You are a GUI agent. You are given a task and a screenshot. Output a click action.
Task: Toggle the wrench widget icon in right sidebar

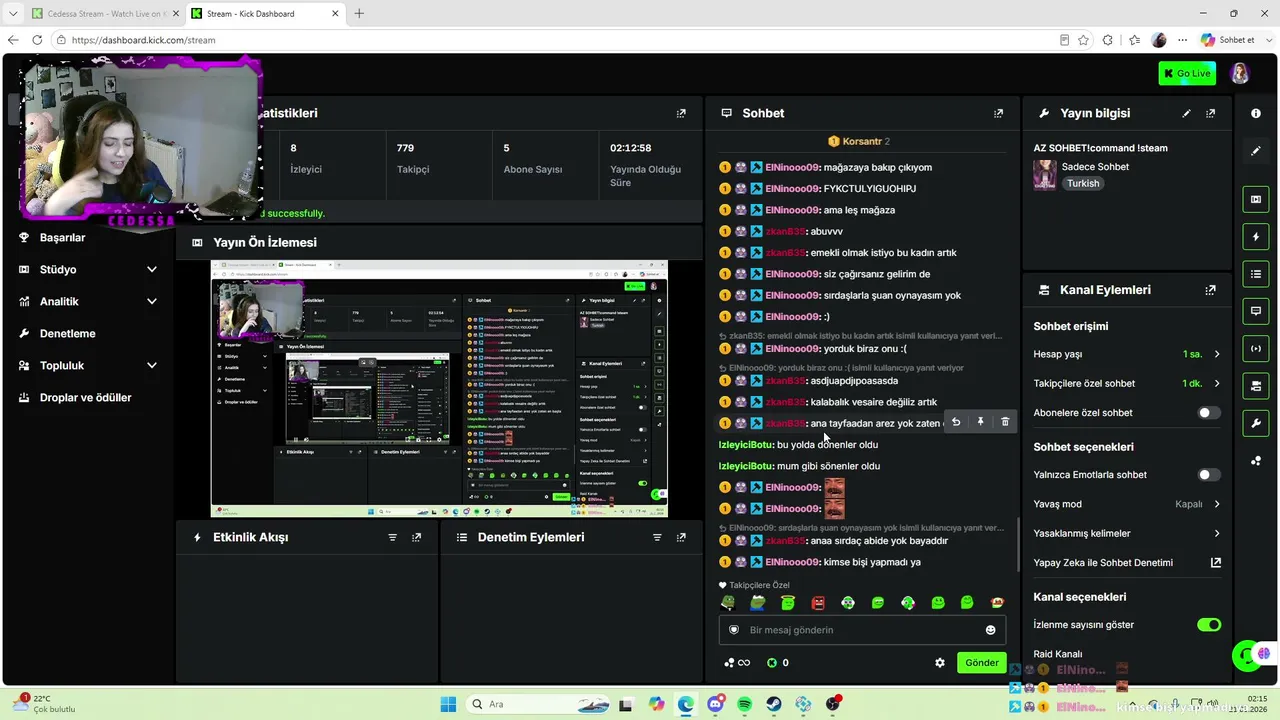pos(1256,423)
